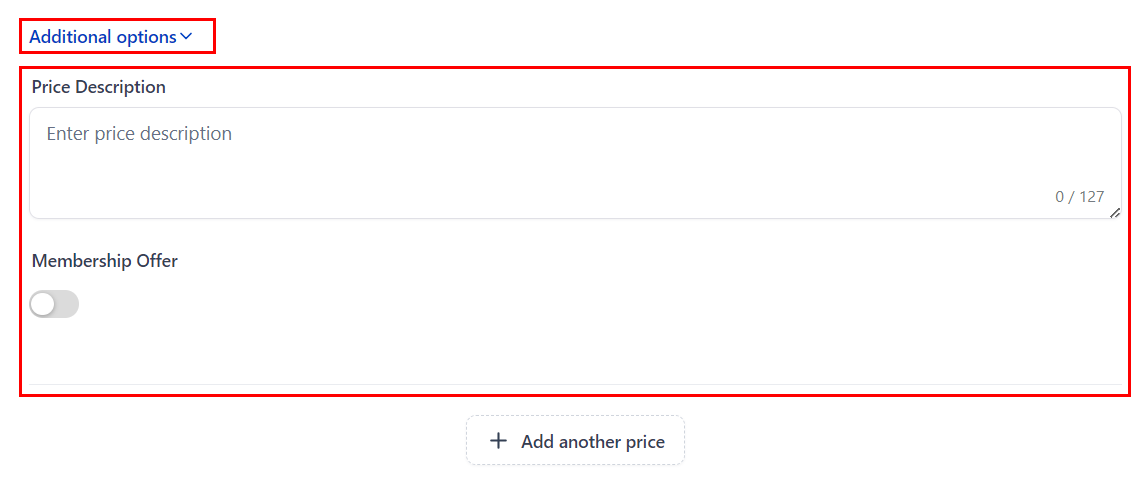Screen dimensions: 1148x486
Task: Click the Price Description field label
Action: pyautogui.click(x=99, y=87)
